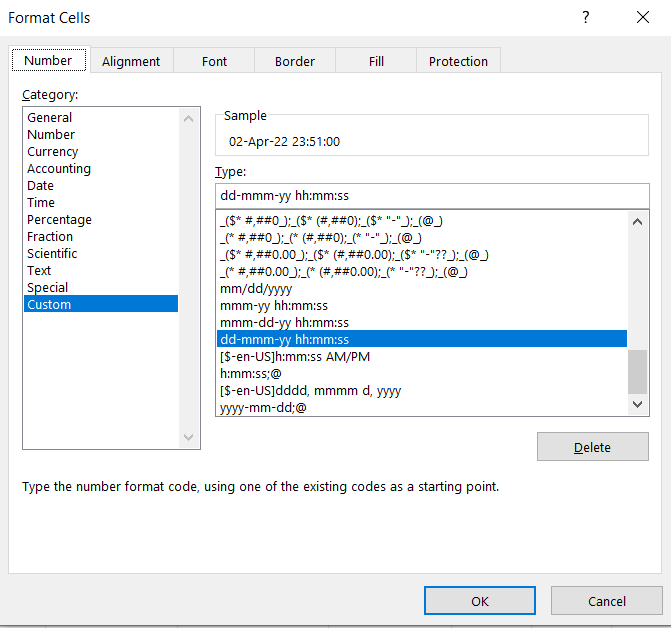Viewport: 671px width, 628px height.
Task: Select Currency in the Category list
Action: click(x=53, y=152)
